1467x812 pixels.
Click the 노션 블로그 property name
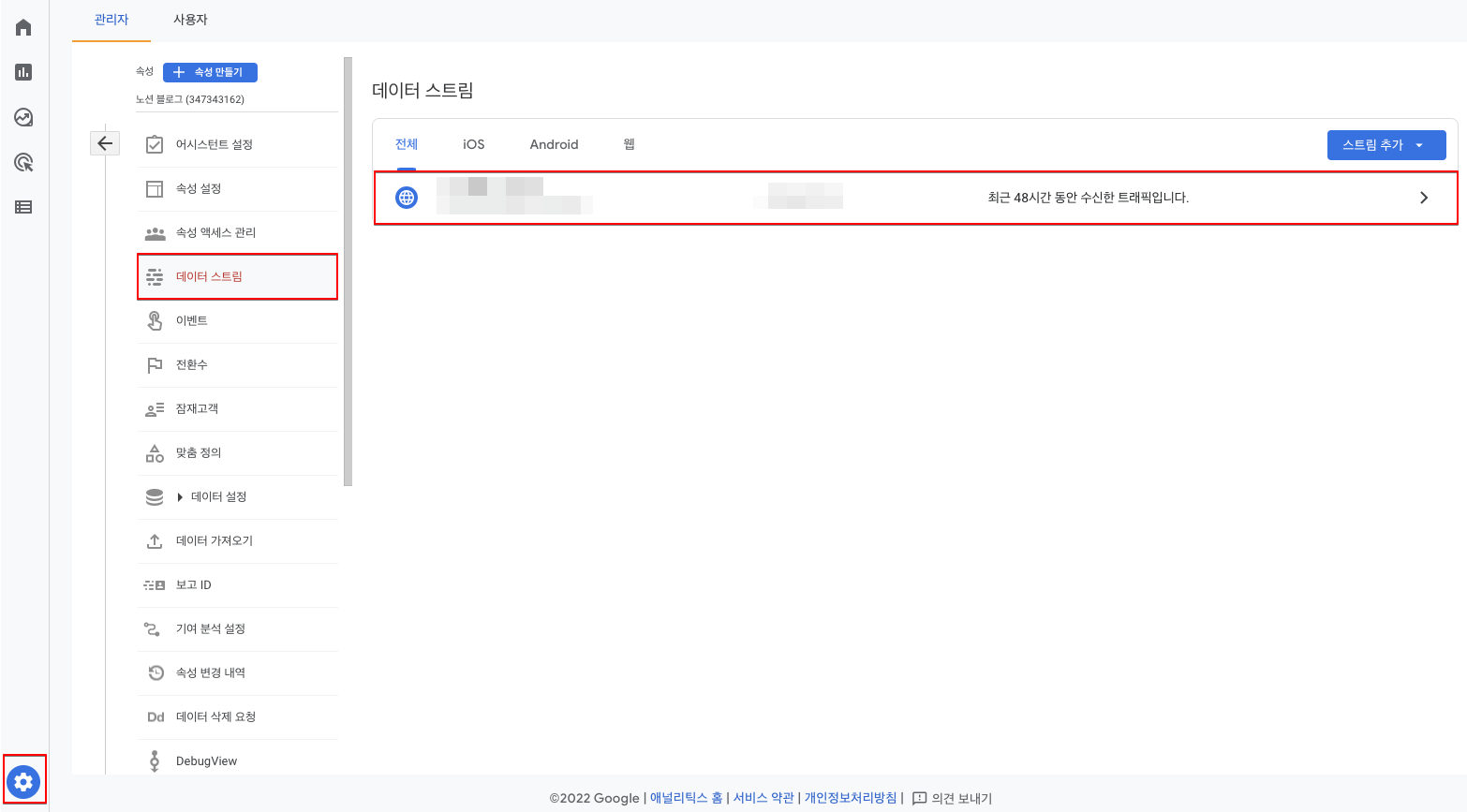click(x=190, y=99)
